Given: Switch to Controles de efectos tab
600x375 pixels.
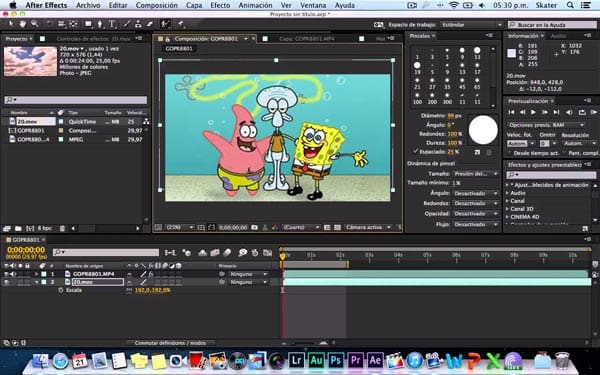Looking at the screenshot, I should (93, 39).
